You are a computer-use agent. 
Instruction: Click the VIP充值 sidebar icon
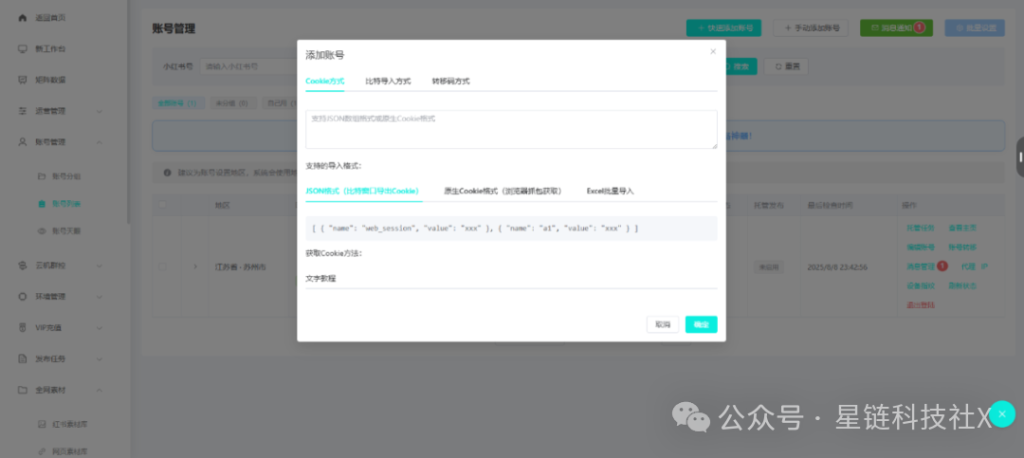[23, 327]
